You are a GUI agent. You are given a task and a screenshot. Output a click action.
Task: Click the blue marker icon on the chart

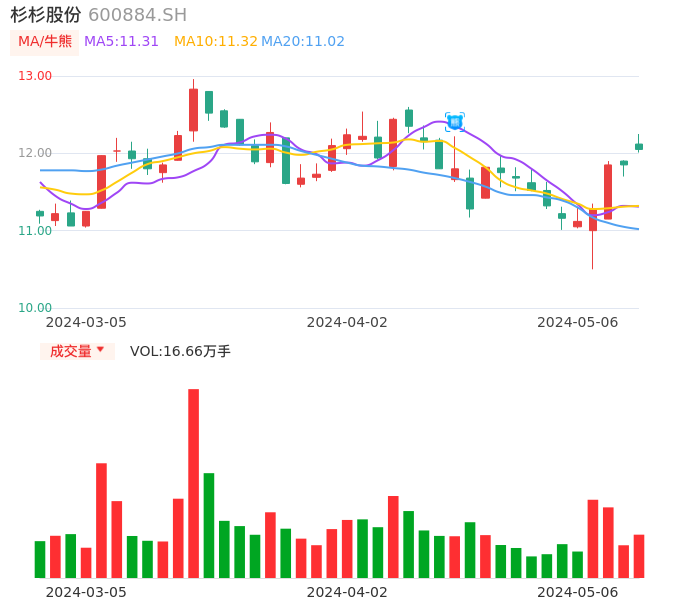(455, 122)
